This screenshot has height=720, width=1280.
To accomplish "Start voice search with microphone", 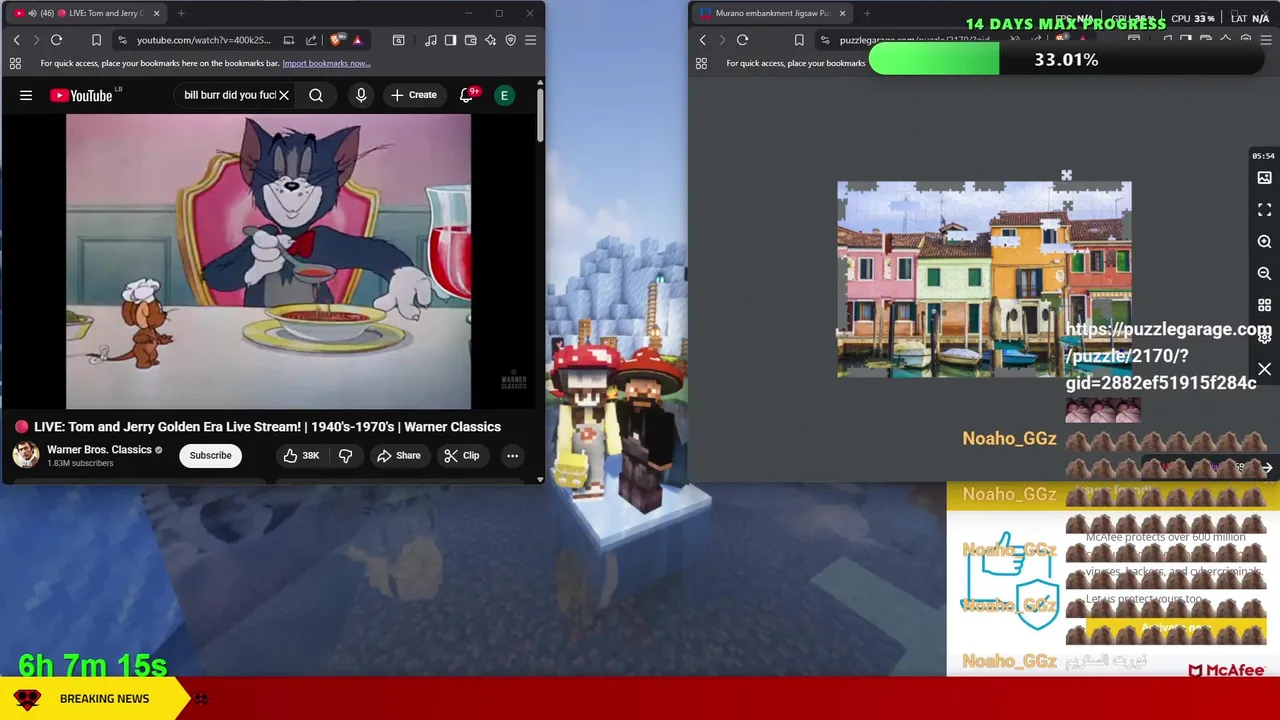I will (x=361, y=95).
